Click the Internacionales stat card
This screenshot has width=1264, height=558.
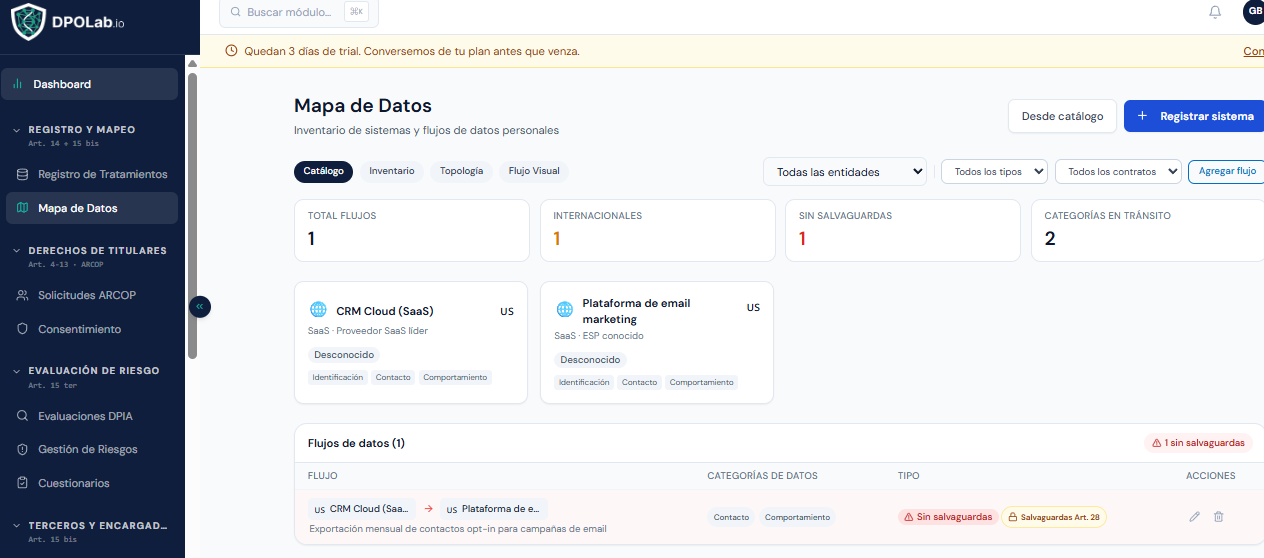click(x=657, y=230)
